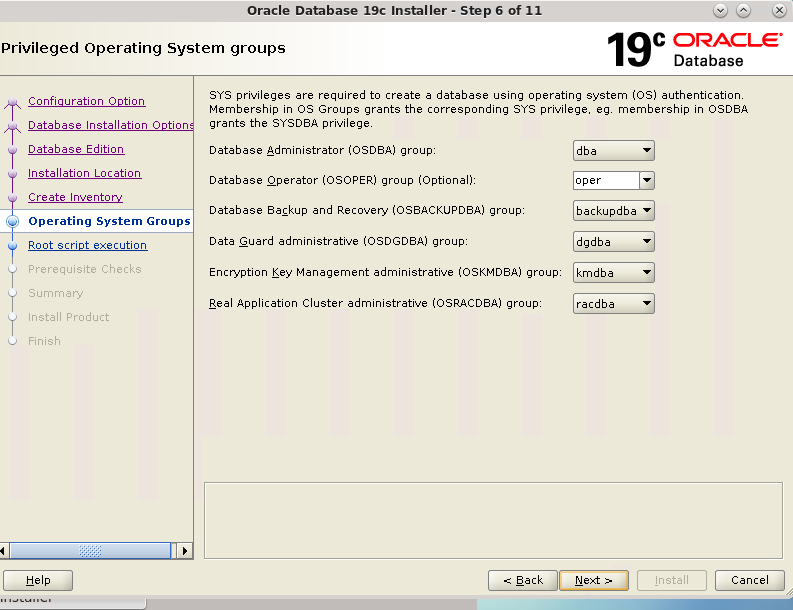The image size is (793, 610).
Task: Cancel the installer with the Cancel button
Action: (x=750, y=580)
